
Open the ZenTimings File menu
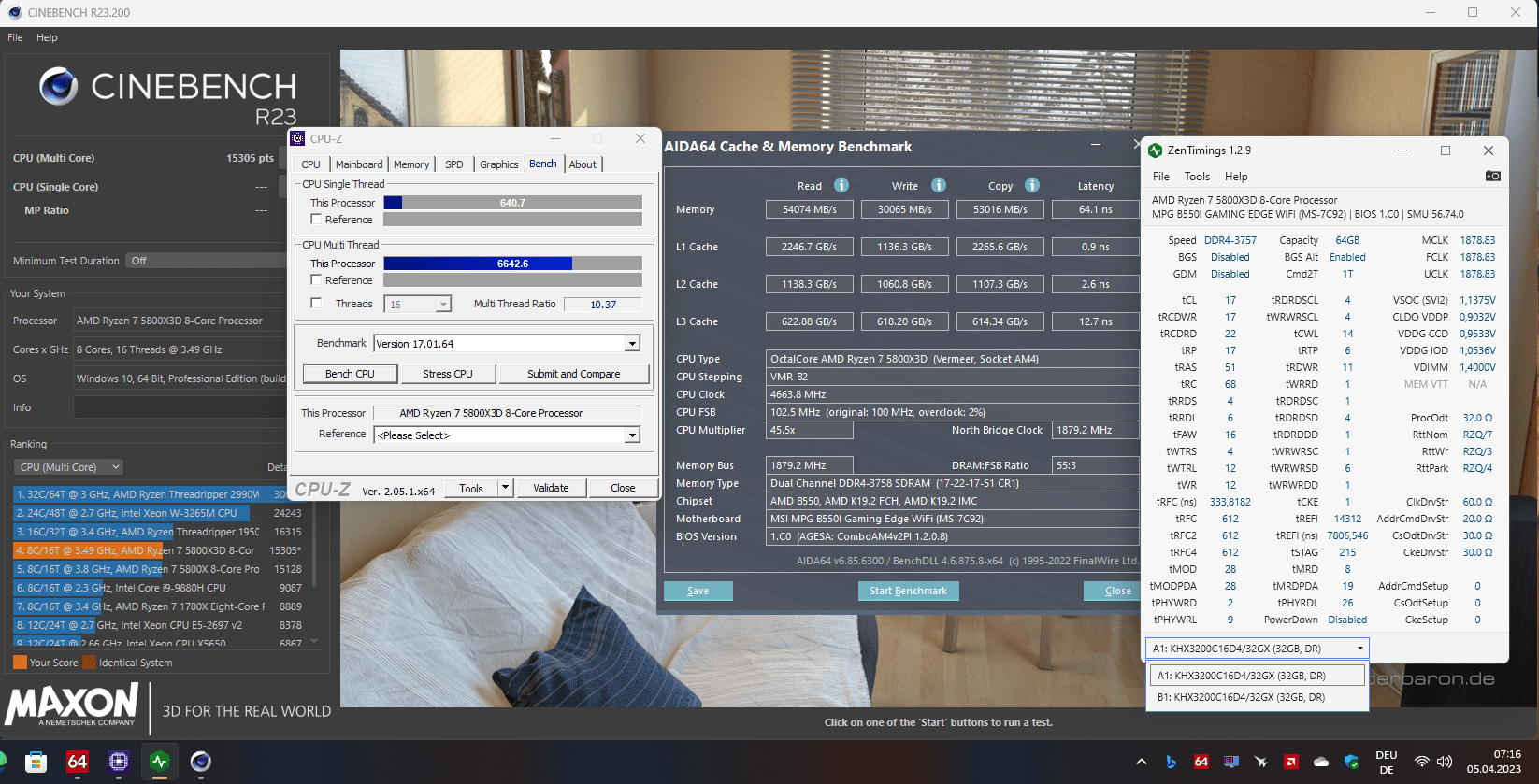(x=1160, y=177)
